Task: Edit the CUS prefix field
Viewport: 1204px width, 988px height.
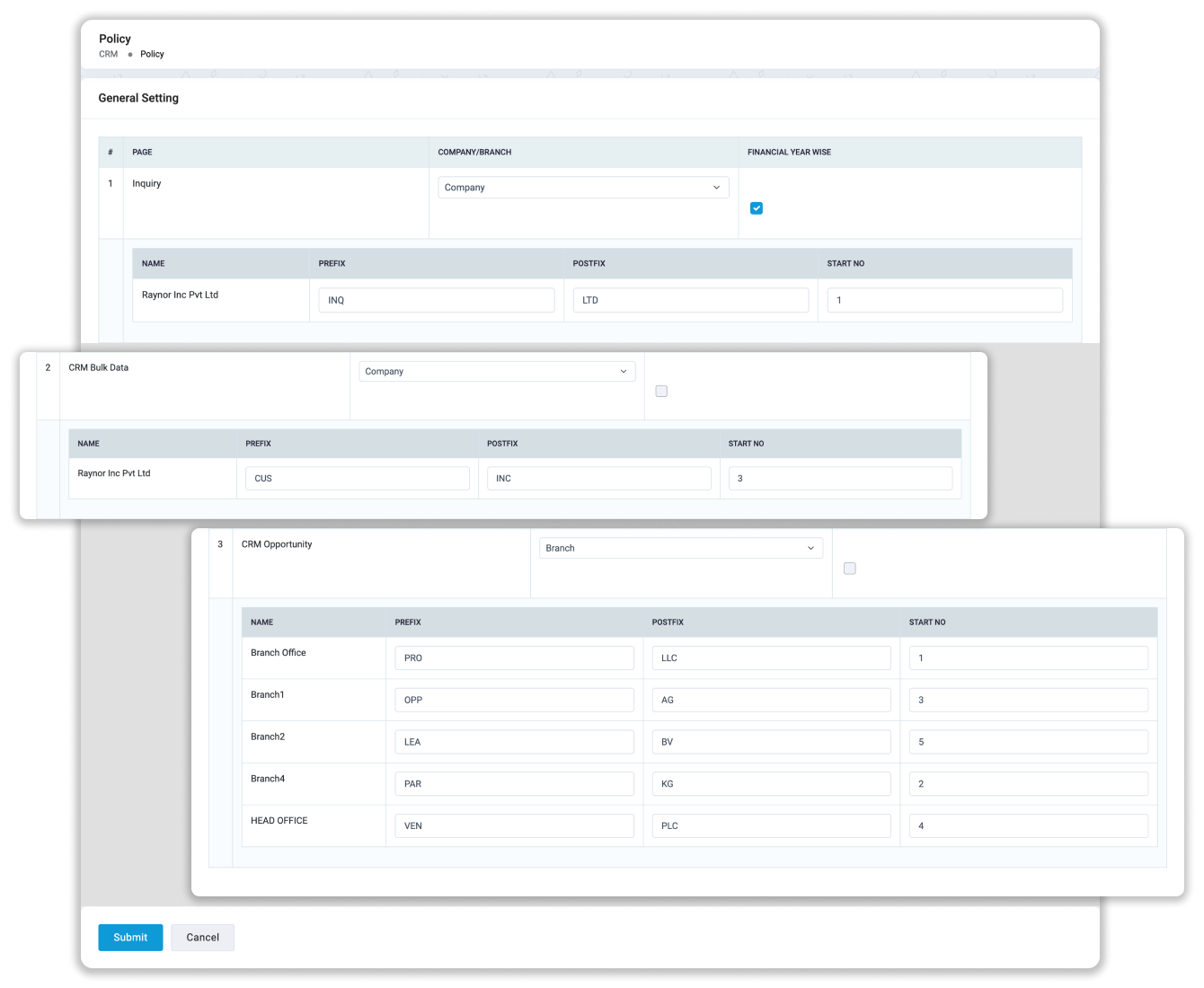Action: pyautogui.click(x=357, y=478)
